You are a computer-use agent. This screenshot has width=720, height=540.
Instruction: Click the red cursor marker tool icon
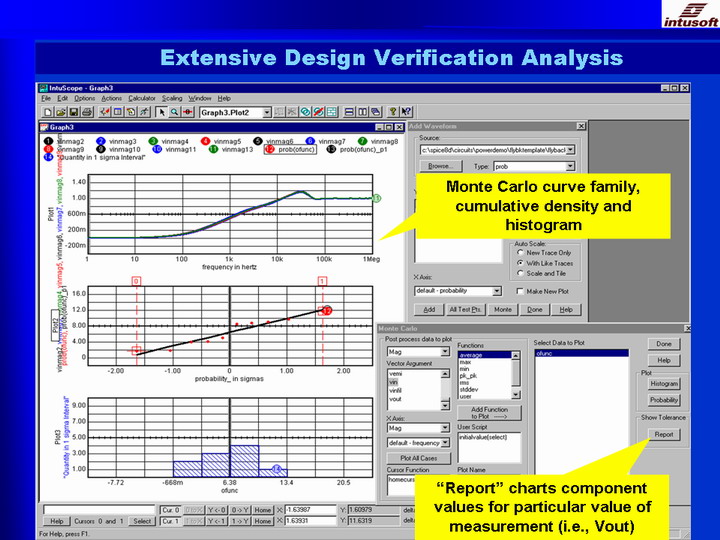pyautogui.click(x=188, y=112)
